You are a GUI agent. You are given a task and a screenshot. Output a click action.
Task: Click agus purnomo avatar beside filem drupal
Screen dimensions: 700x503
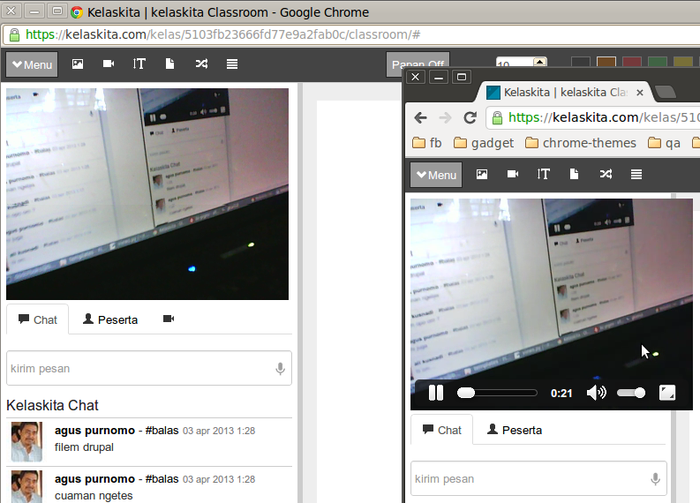point(27,442)
